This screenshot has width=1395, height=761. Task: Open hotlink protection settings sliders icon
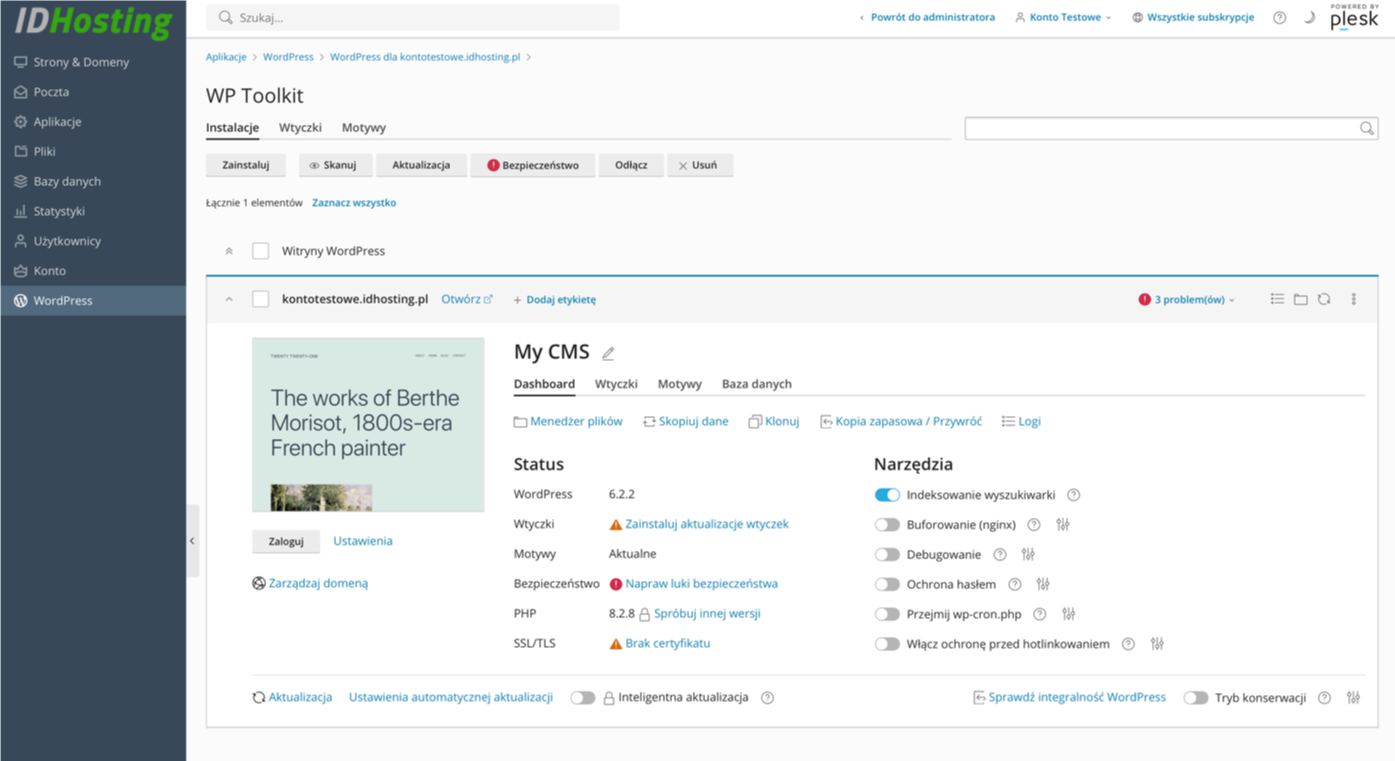1157,644
